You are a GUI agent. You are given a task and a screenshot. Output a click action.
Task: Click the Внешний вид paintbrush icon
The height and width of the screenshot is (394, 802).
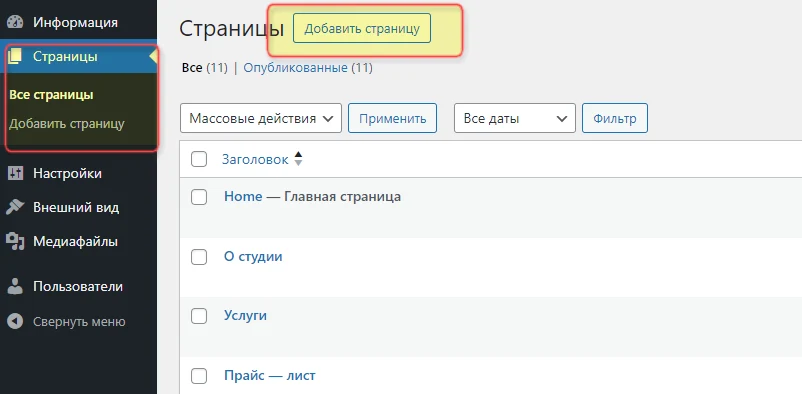coord(15,207)
